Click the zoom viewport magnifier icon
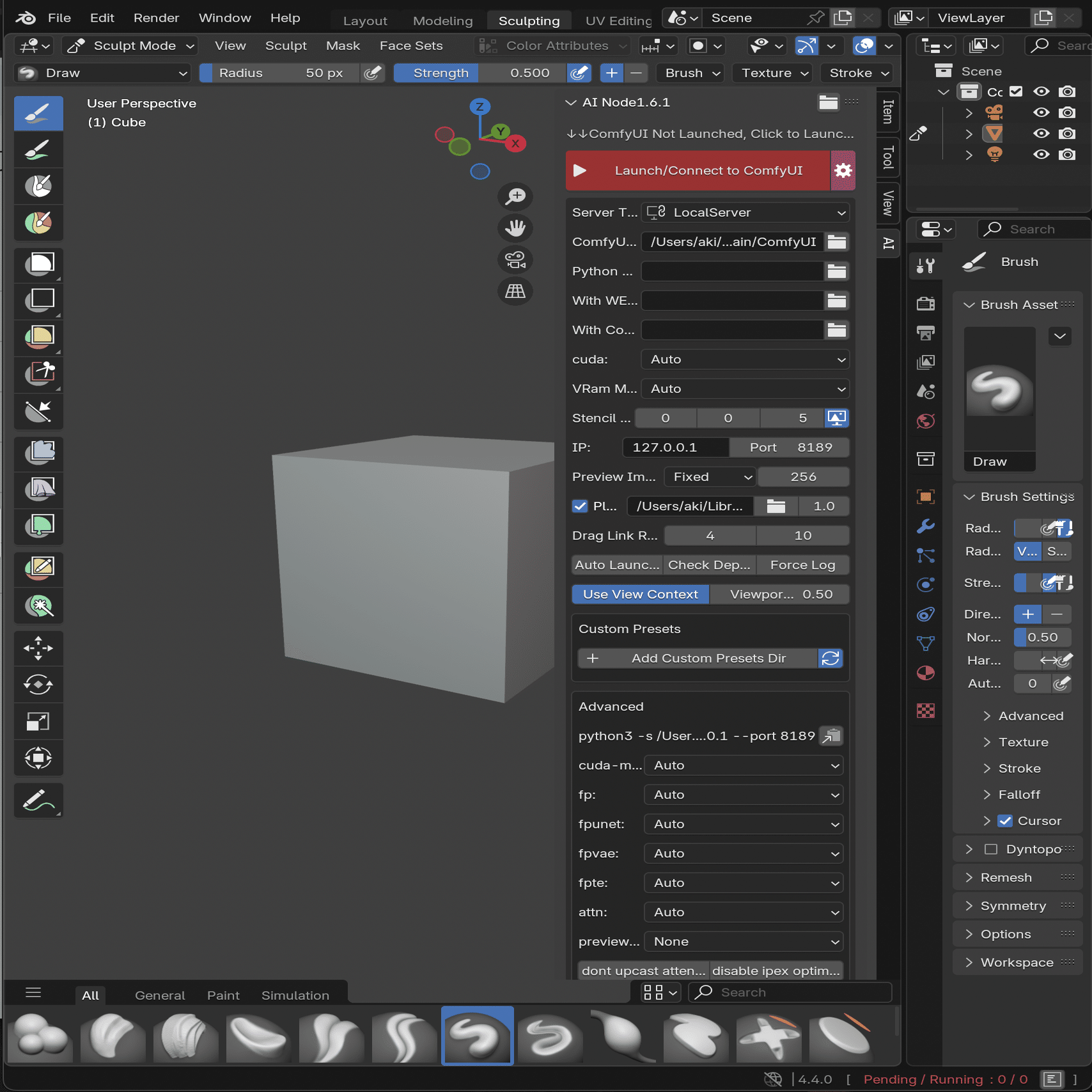Screen dimensions: 1092x1092 point(515,196)
